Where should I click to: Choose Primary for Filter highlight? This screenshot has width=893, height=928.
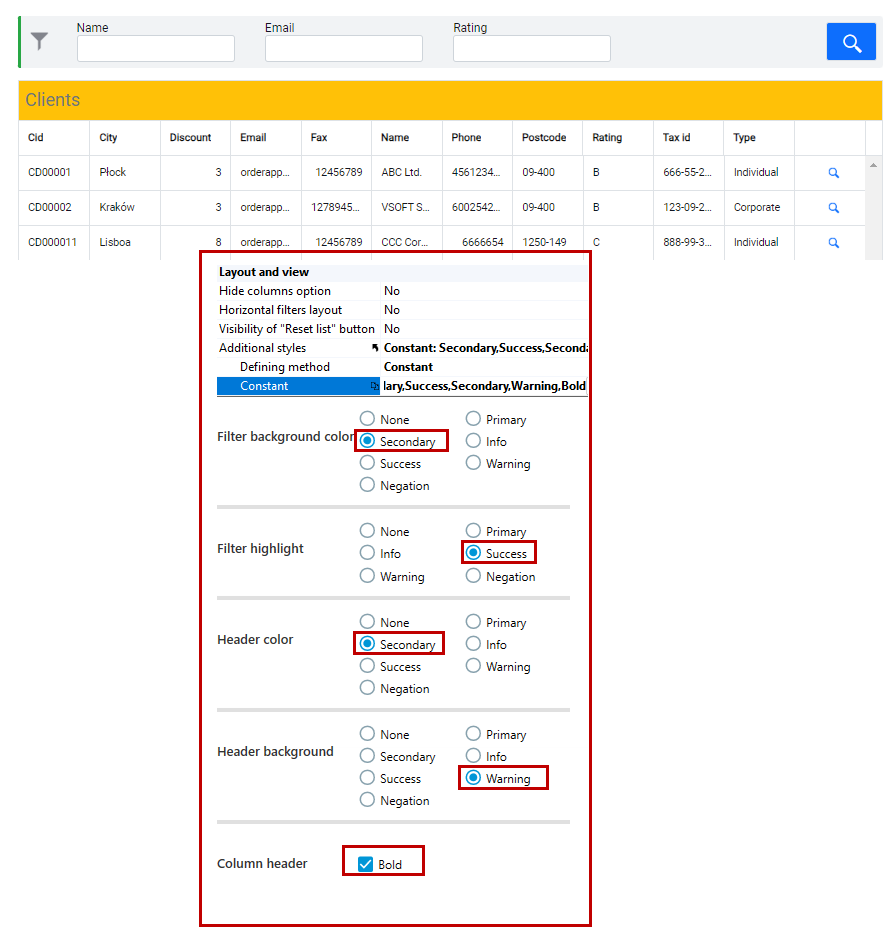click(473, 531)
